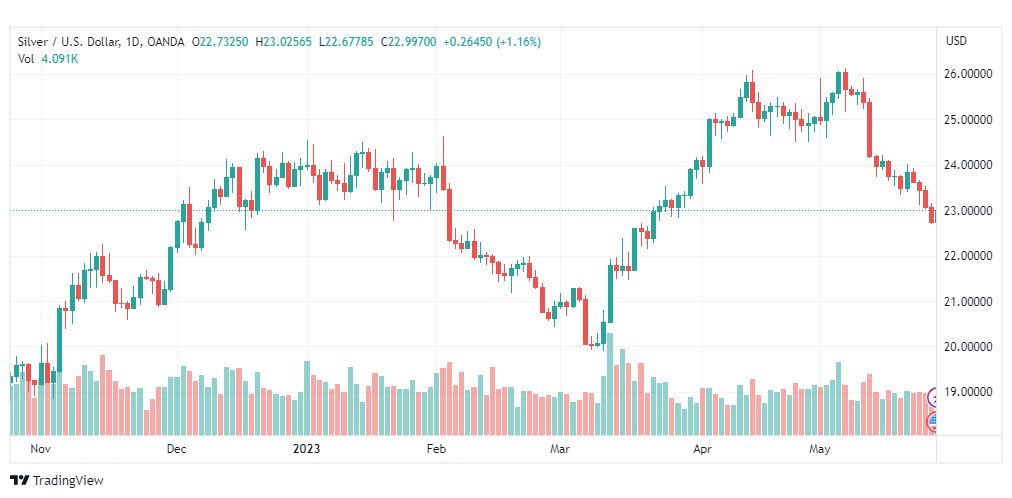Click the +0.26450 (+1.16%) change value
Viewport: 1012px width, 498px height.
tap(492, 42)
